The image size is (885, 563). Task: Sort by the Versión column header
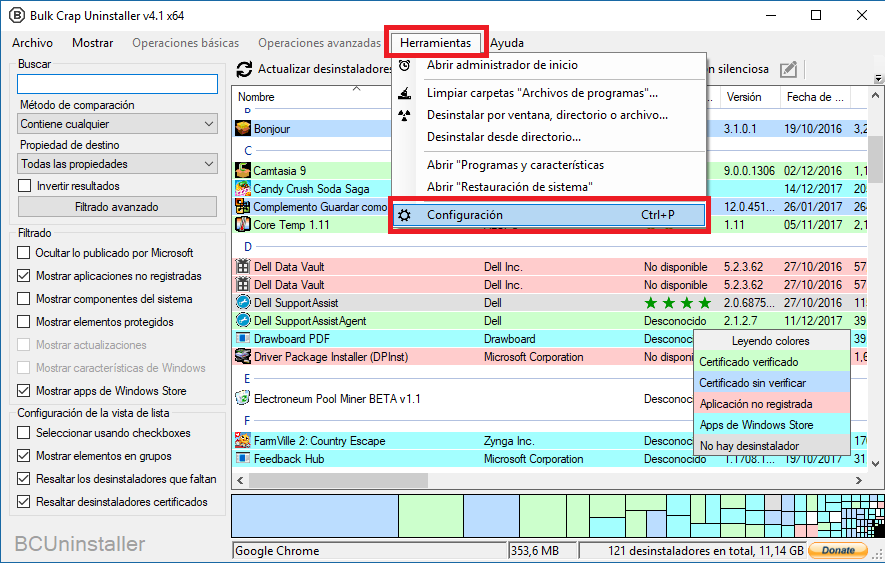pyautogui.click(x=750, y=97)
